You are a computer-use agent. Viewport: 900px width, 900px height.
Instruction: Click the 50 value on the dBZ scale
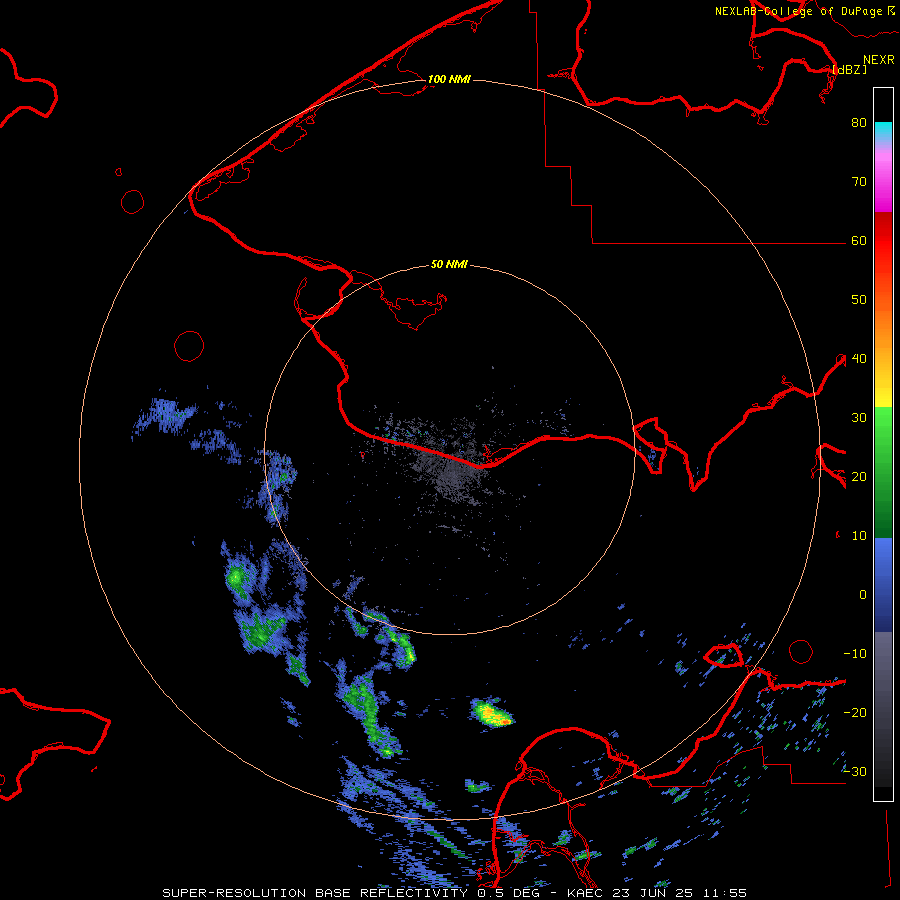tap(859, 300)
